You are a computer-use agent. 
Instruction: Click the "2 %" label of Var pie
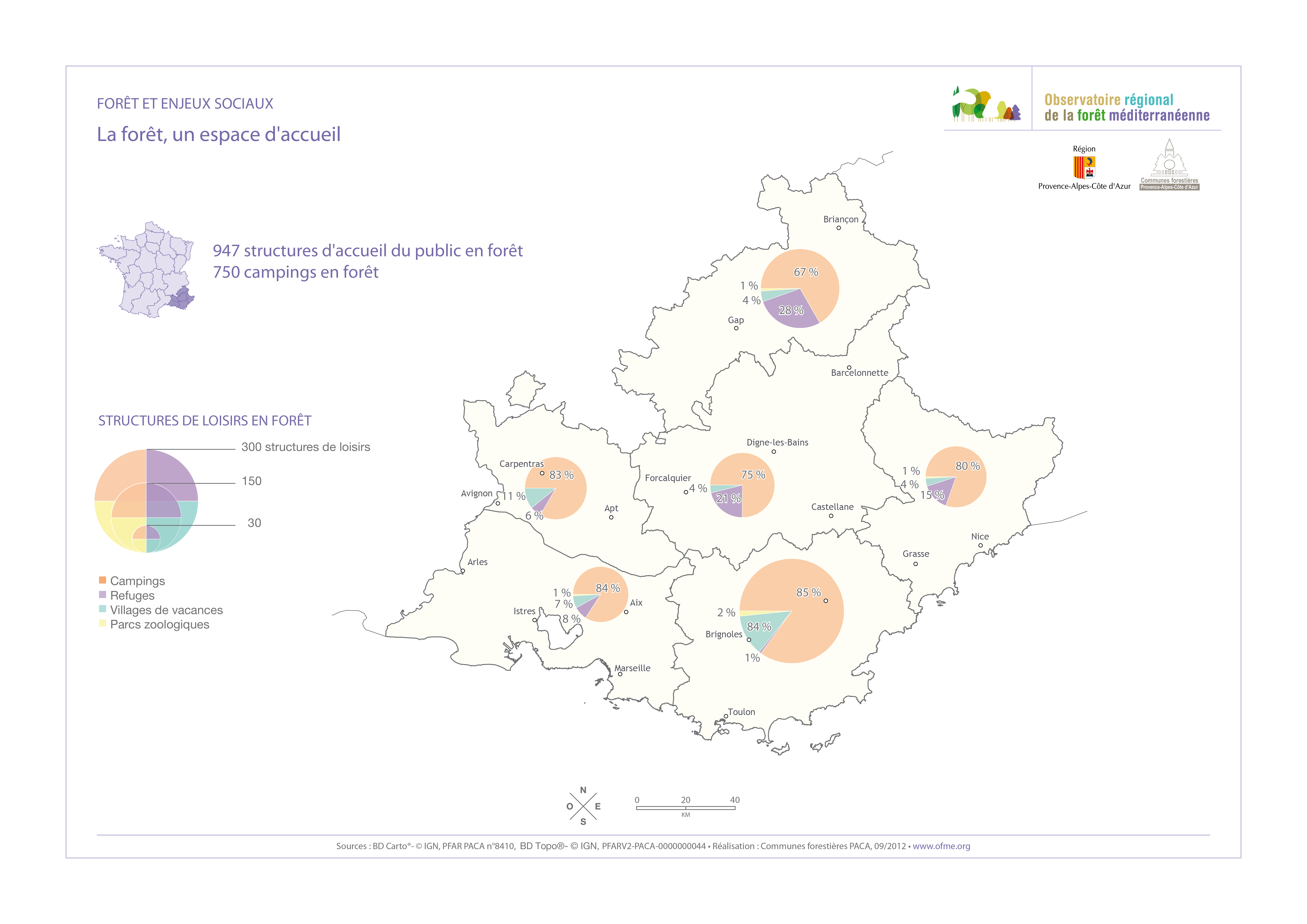pyautogui.click(x=726, y=613)
